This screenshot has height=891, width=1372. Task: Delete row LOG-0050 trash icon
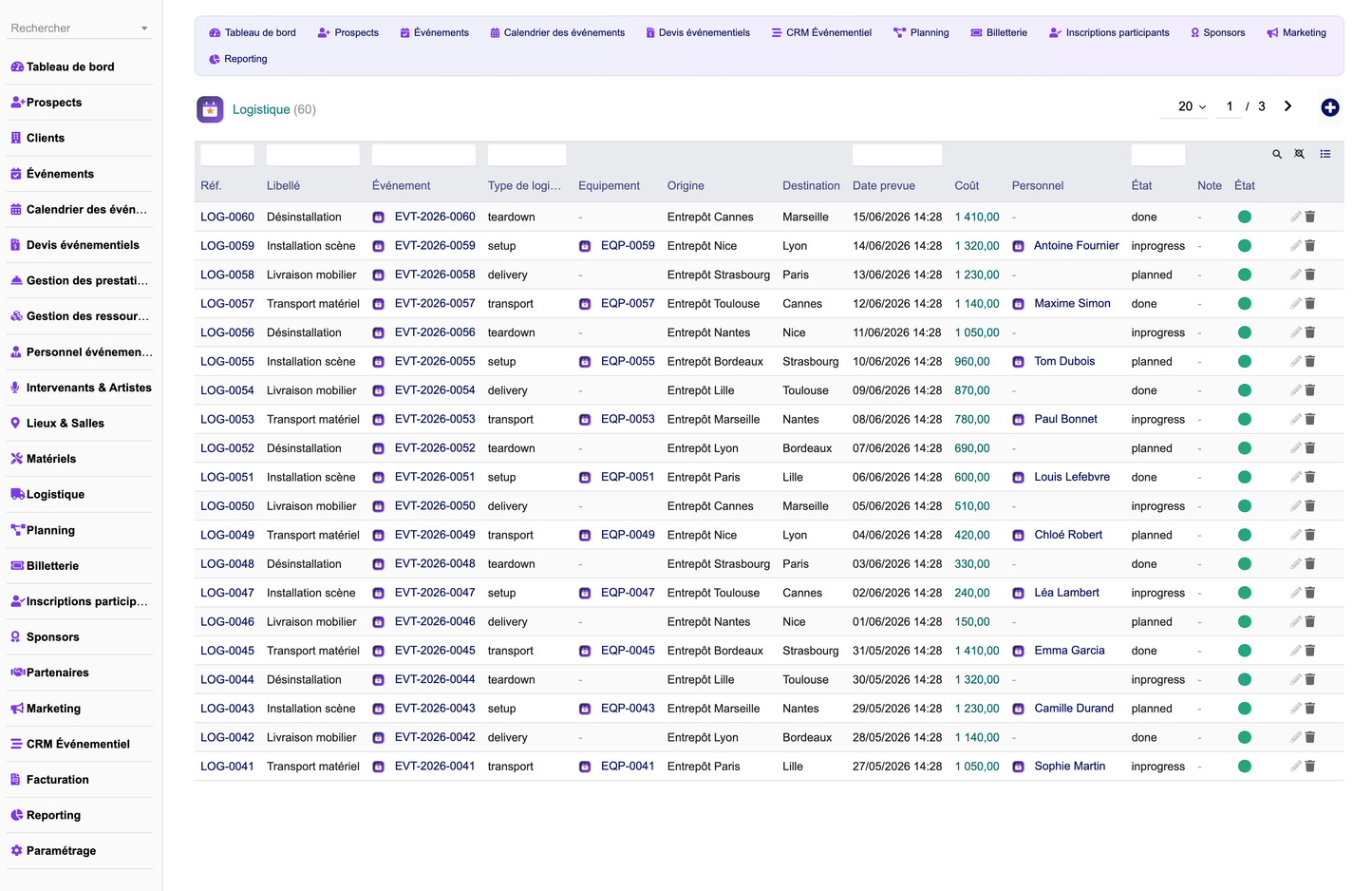click(1310, 506)
